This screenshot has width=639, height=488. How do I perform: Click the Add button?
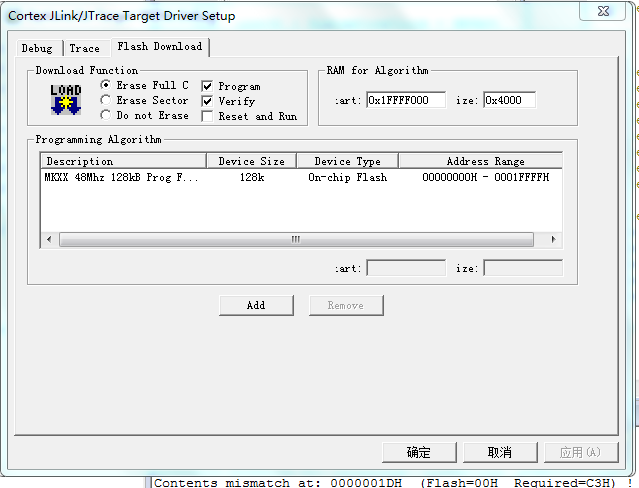pos(256,305)
